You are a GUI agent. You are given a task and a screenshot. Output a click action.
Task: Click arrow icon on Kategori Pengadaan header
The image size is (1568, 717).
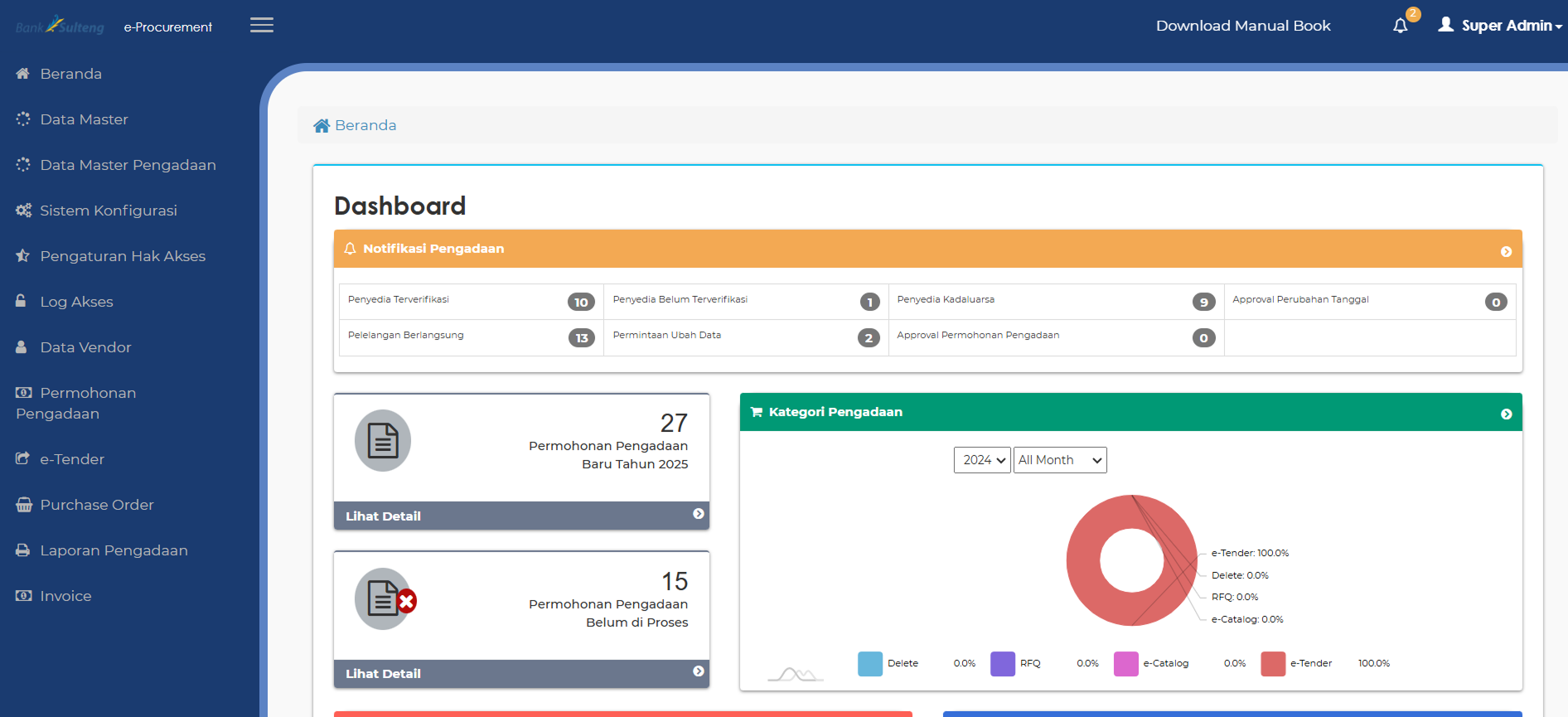1506,414
